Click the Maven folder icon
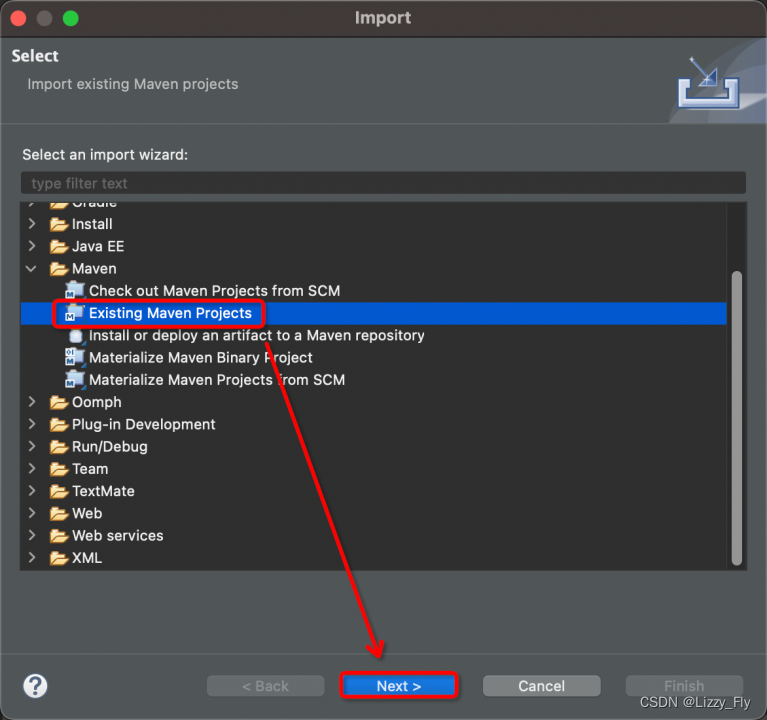The height and width of the screenshot is (720, 767). point(59,269)
